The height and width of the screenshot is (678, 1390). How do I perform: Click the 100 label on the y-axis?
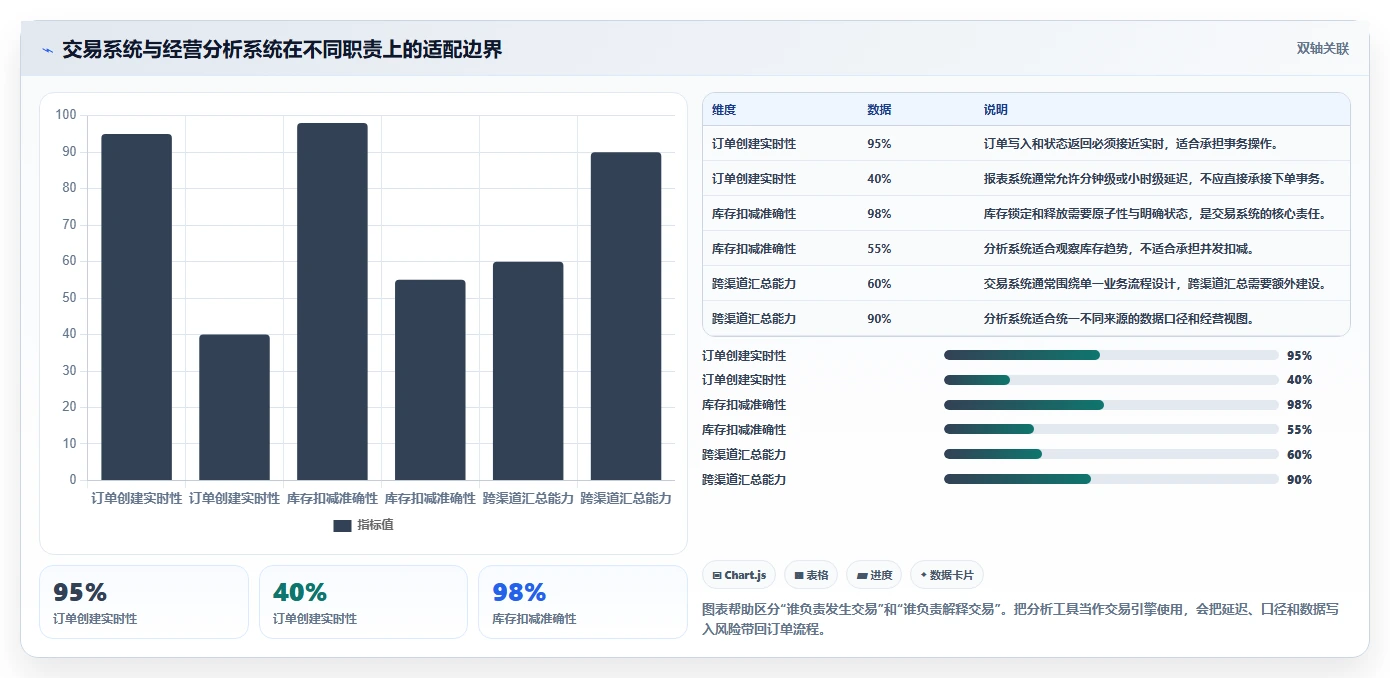66,115
